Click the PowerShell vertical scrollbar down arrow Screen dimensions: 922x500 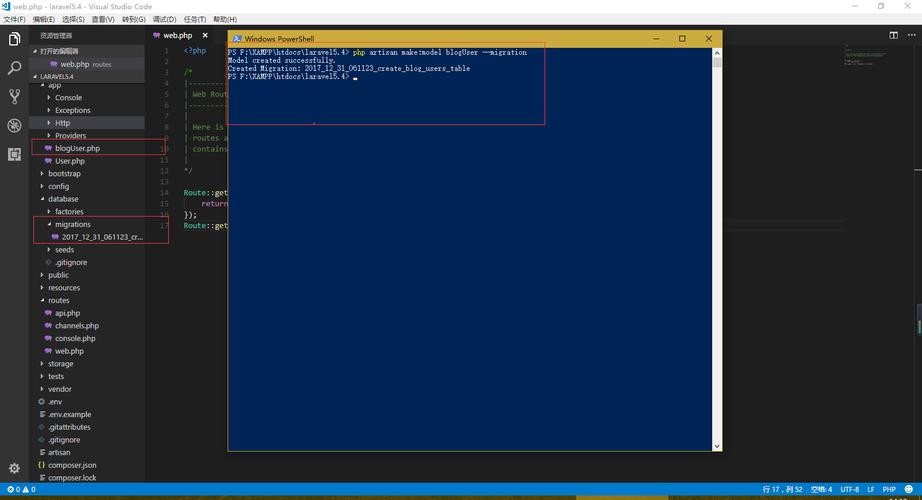tap(717, 446)
